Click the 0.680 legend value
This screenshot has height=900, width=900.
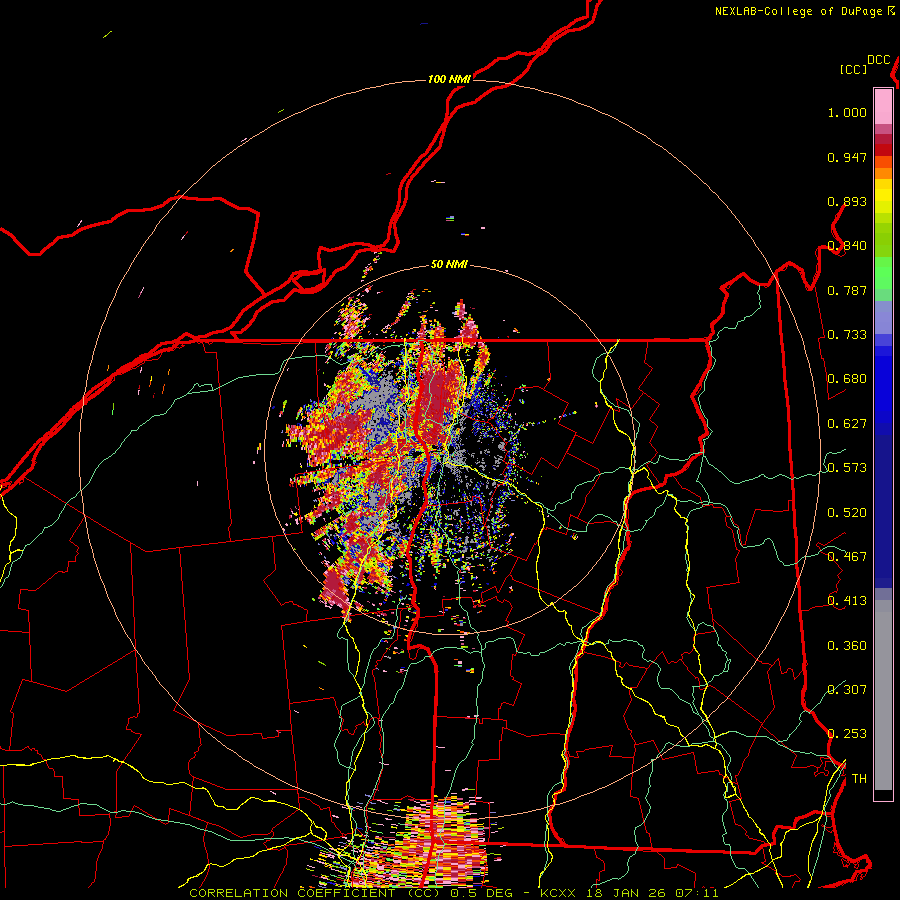point(847,379)
